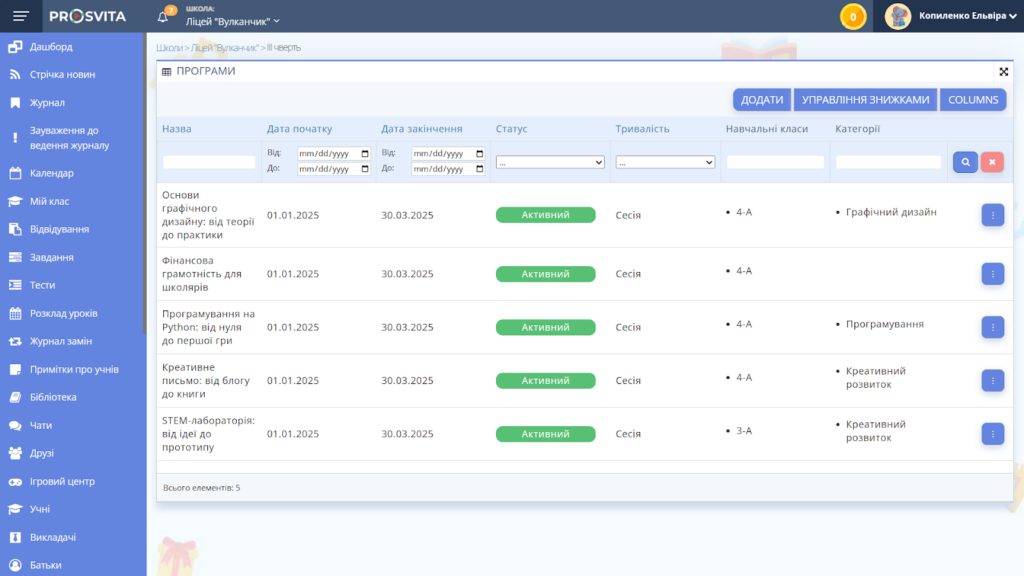
Task: Open the Статус filter dropdown
Action: [x=550, y=162]
